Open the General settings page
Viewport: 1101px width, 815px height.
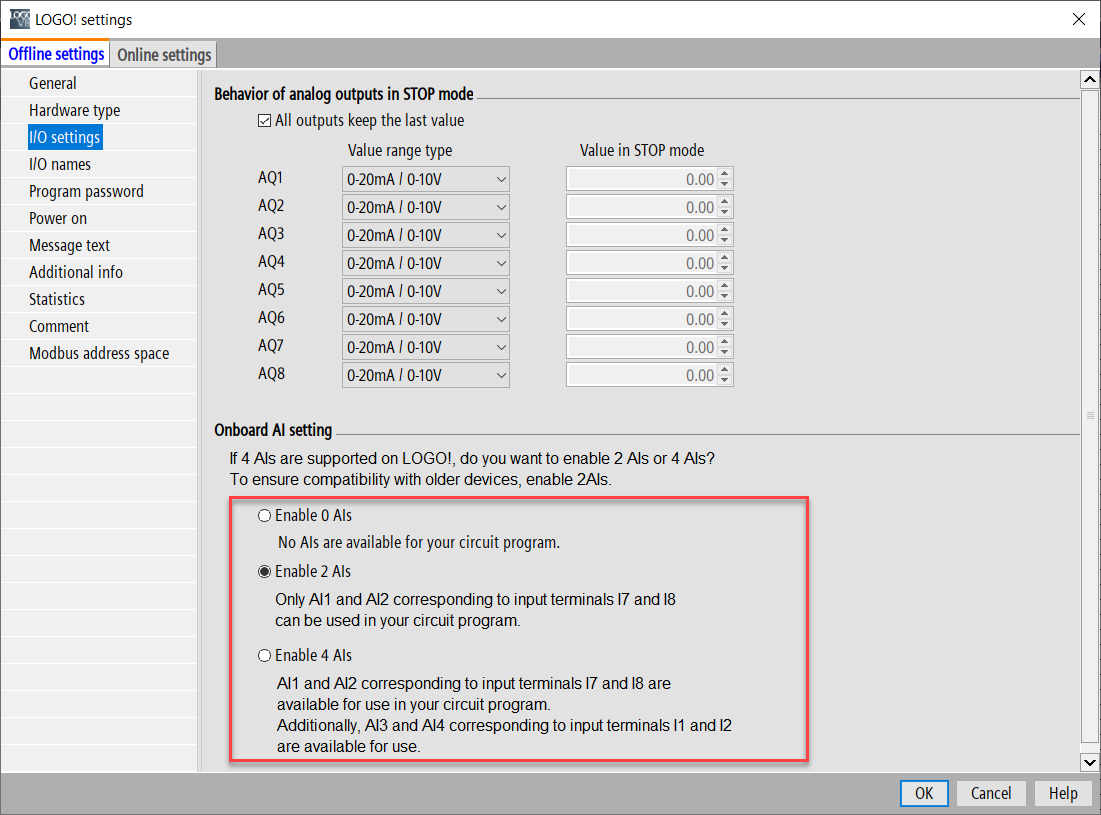point(53,83)
